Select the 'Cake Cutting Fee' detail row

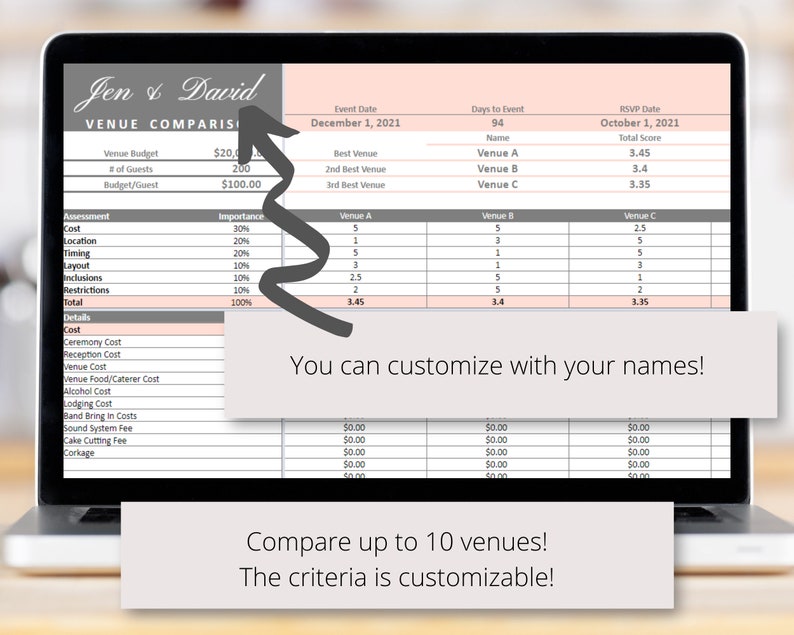(95, 441)
